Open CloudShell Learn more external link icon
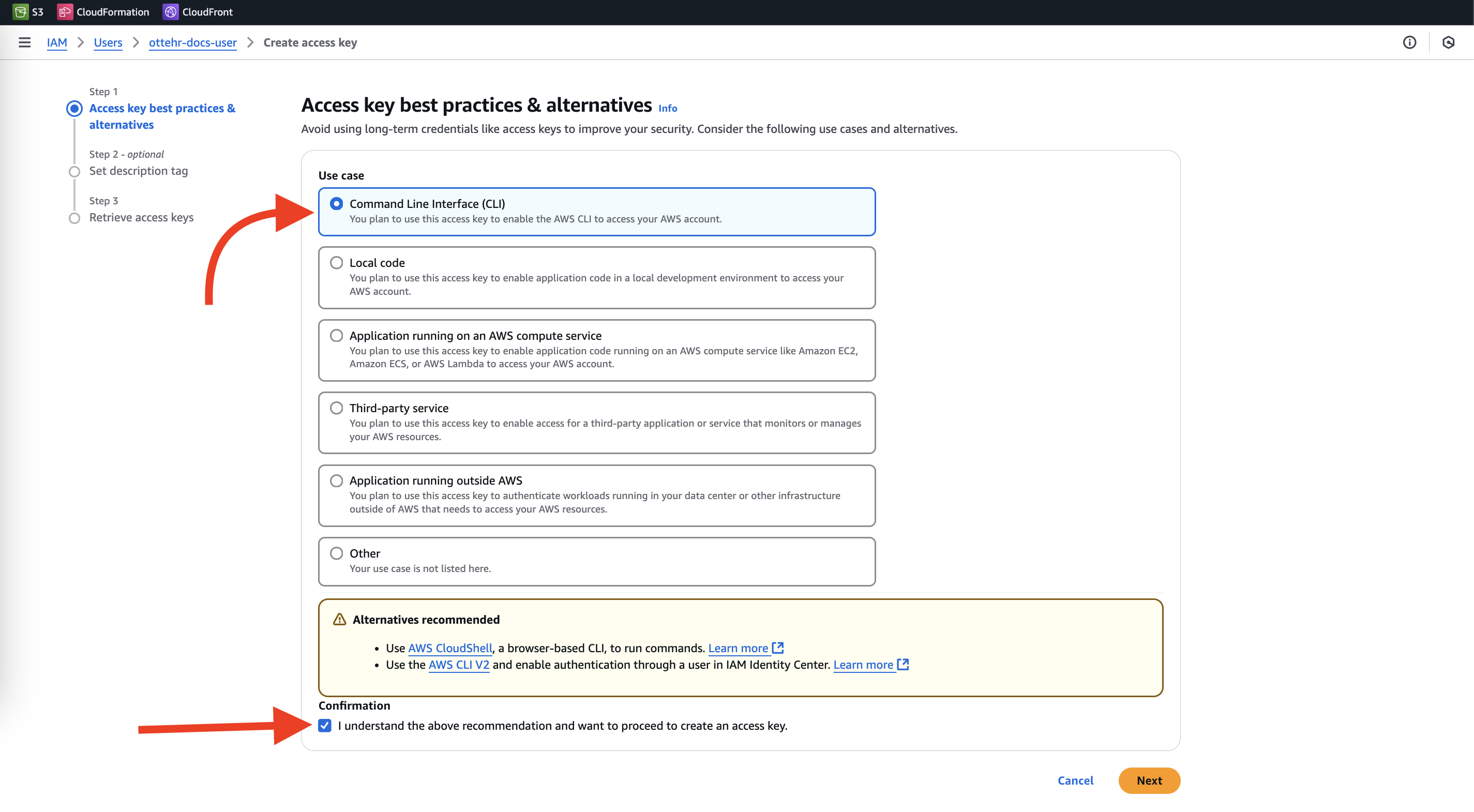The width and height of the screenshot is (1474, 812). (778, 647)
